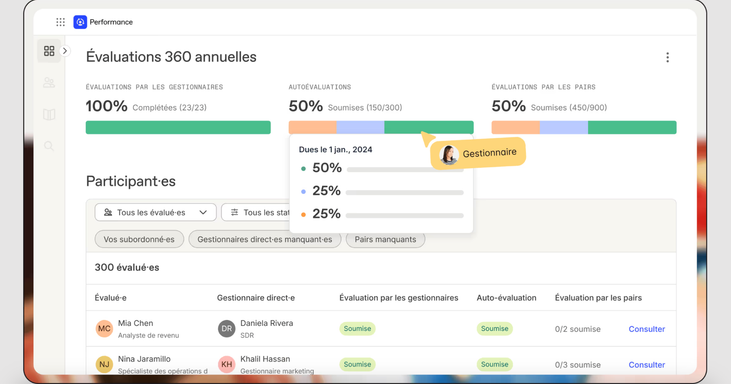Select the Vos subordonné·es filter chip
731x384 pixels.
[x=139, y=240]
